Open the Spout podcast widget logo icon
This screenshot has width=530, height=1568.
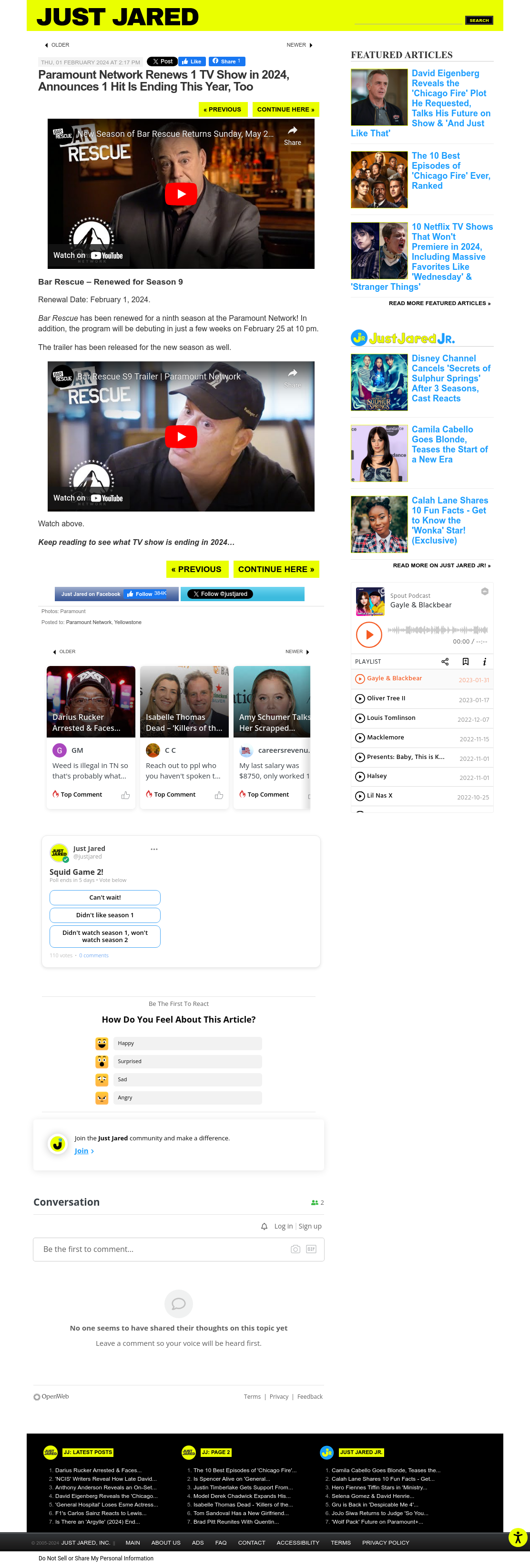485,592
